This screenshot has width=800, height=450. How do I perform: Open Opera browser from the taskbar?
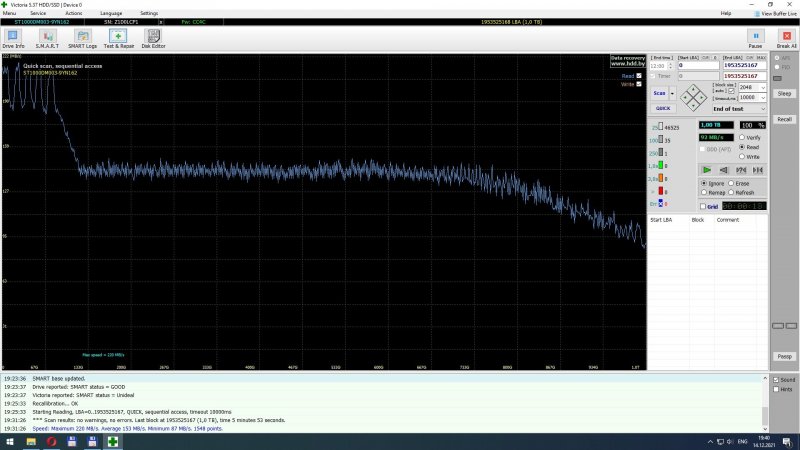point(51,441)
